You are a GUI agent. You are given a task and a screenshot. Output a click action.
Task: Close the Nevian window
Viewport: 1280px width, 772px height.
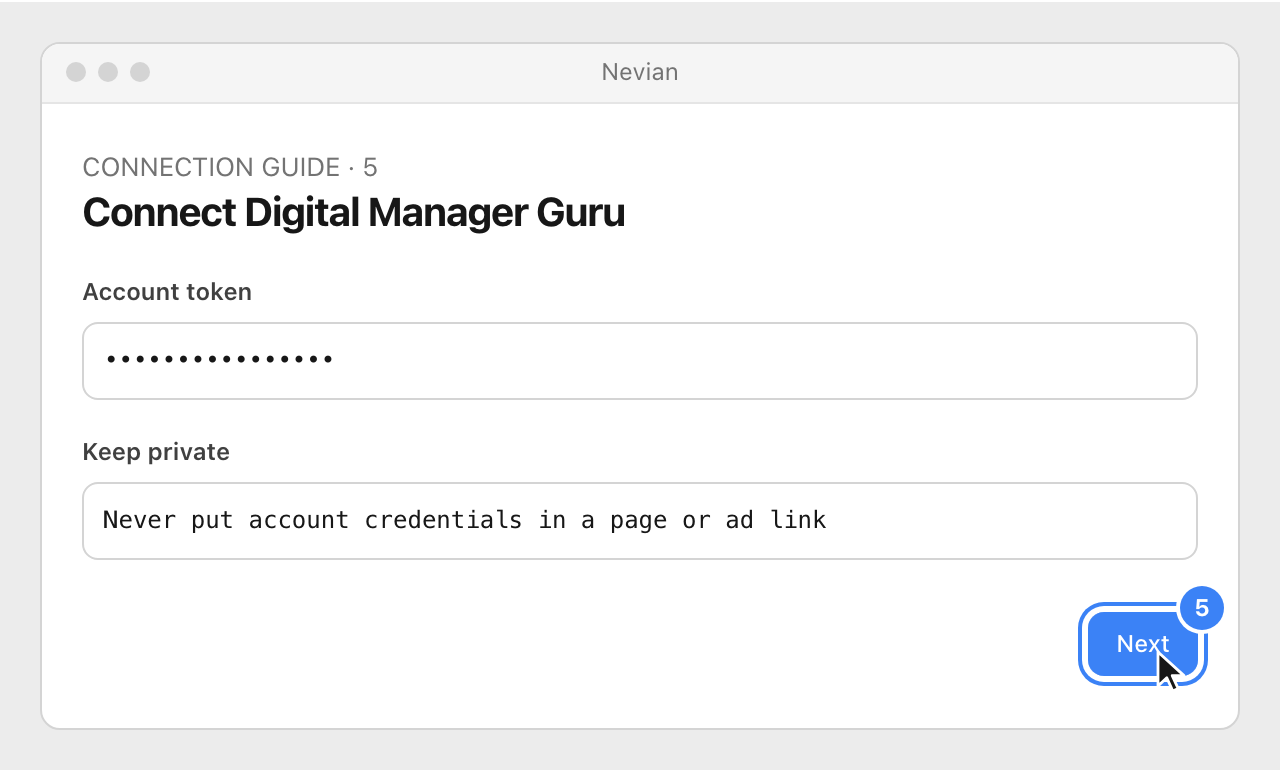(76, 72)
